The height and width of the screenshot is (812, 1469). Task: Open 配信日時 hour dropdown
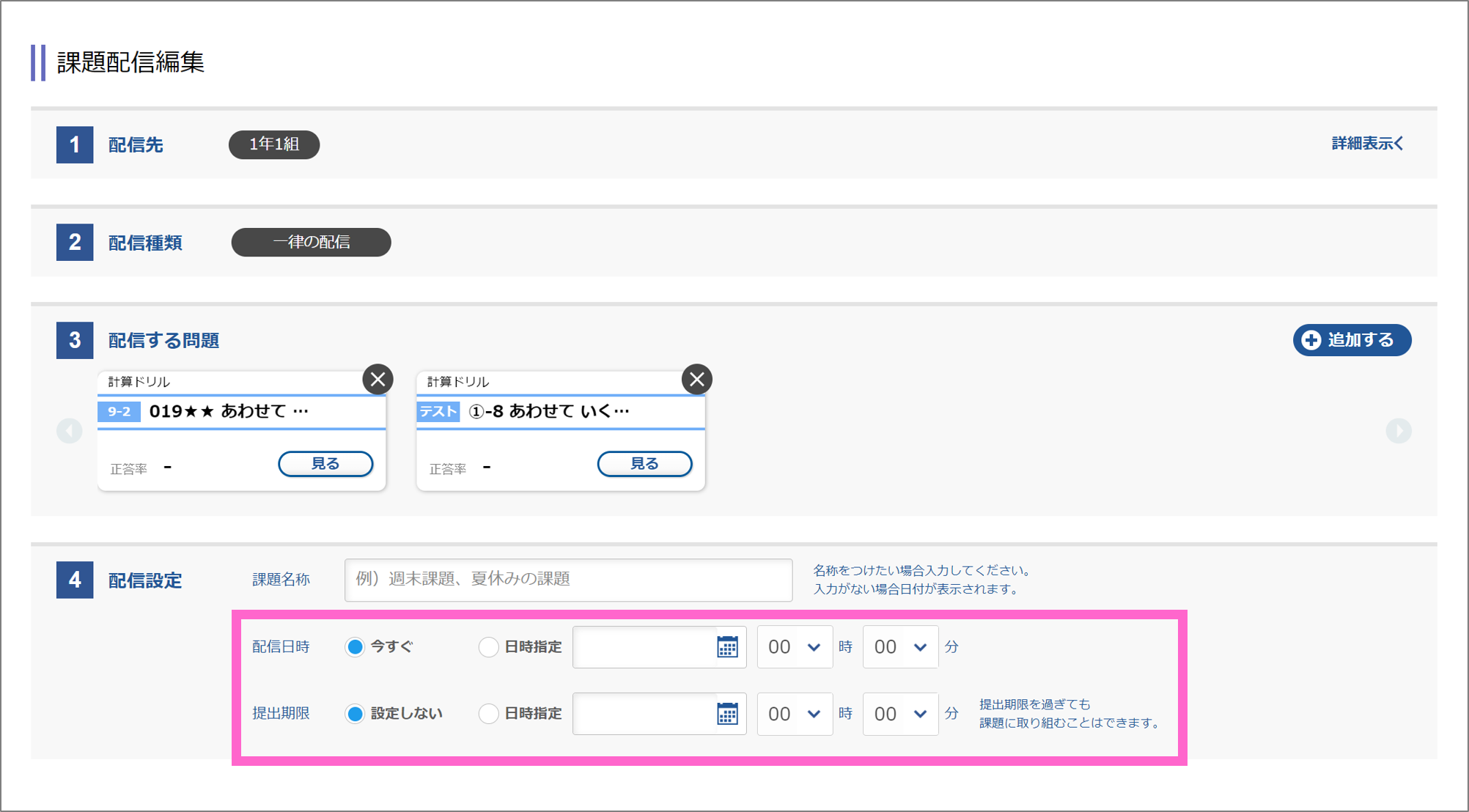point(795,647)
